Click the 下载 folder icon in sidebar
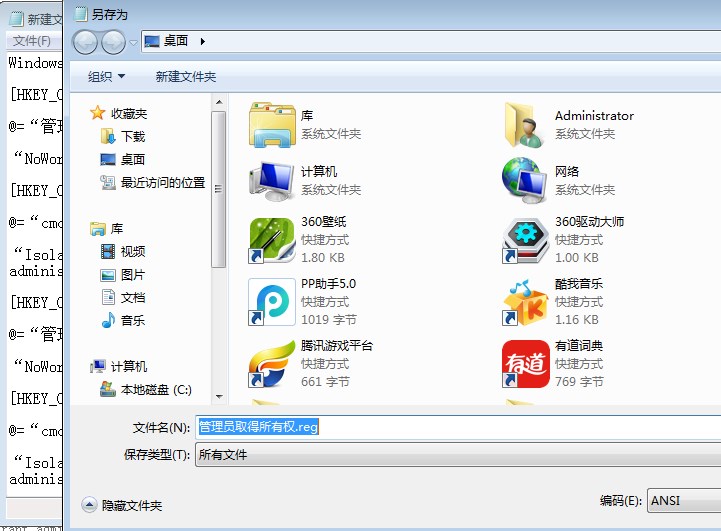Viewport: 721px width, 531px height. pyautogui.click(x=108, y=136)
